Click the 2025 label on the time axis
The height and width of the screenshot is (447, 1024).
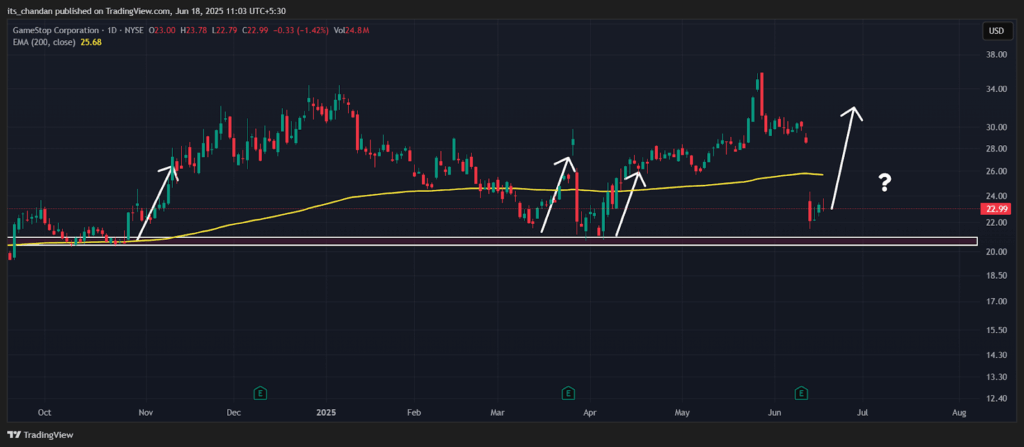point(325,413)
